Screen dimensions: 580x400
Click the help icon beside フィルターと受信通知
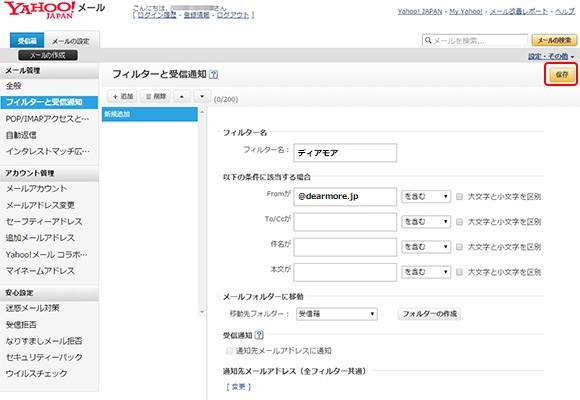pyautogui.click(x=213, y=74)
